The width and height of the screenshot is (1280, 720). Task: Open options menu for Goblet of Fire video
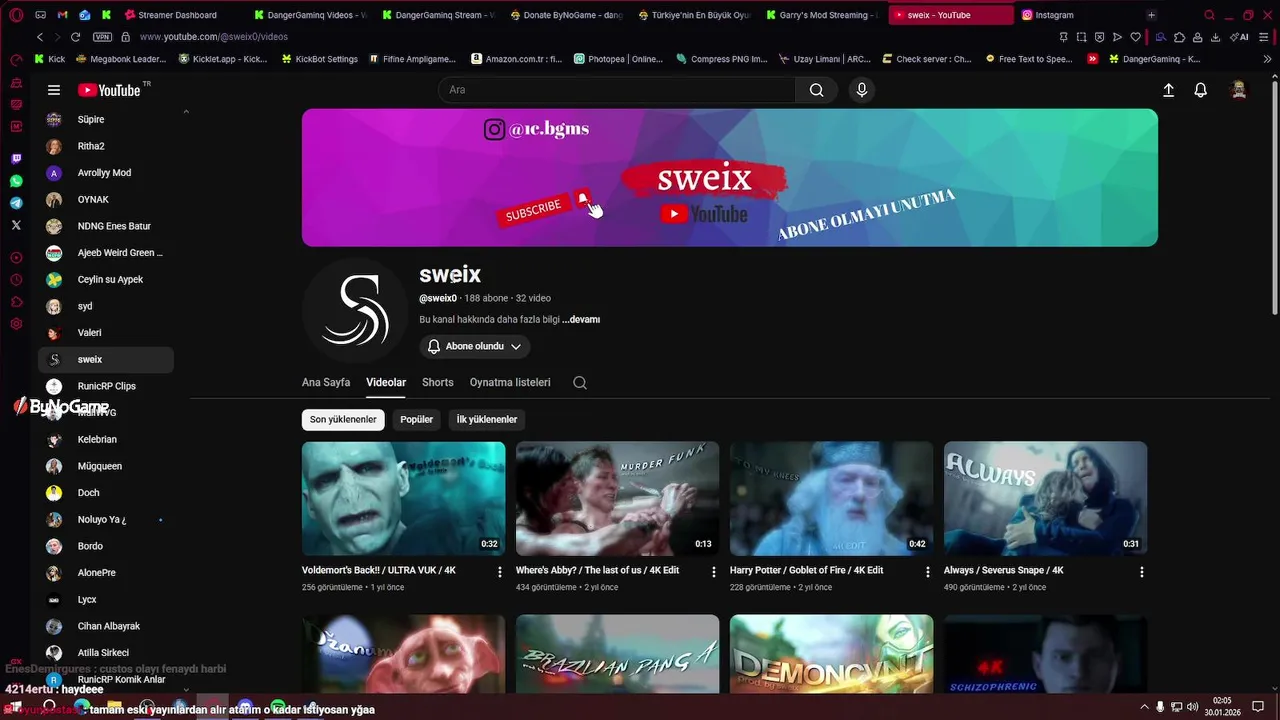[x=928, y=572]
